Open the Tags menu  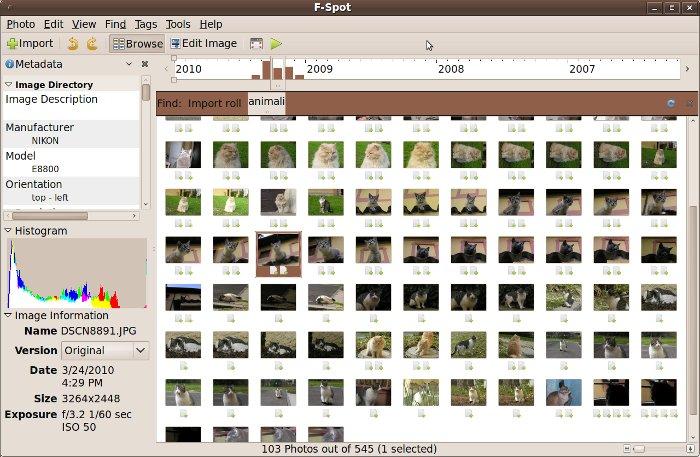tap(146, 24)
